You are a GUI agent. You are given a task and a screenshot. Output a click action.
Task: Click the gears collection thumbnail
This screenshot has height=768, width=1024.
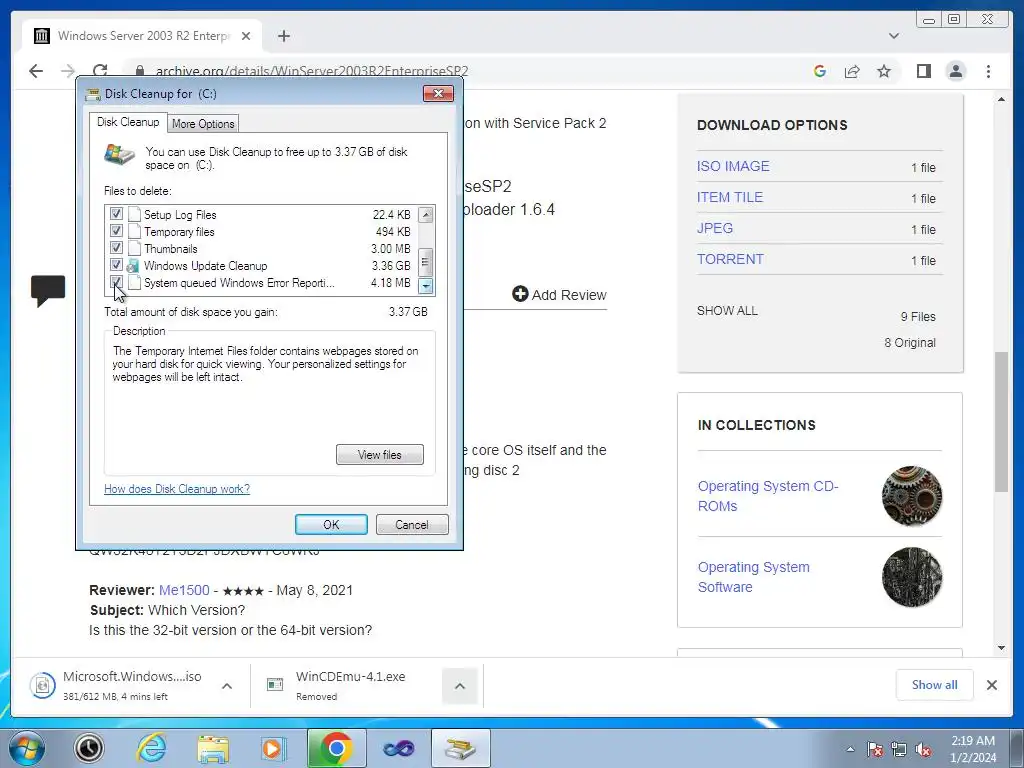[x=912, y=496]
